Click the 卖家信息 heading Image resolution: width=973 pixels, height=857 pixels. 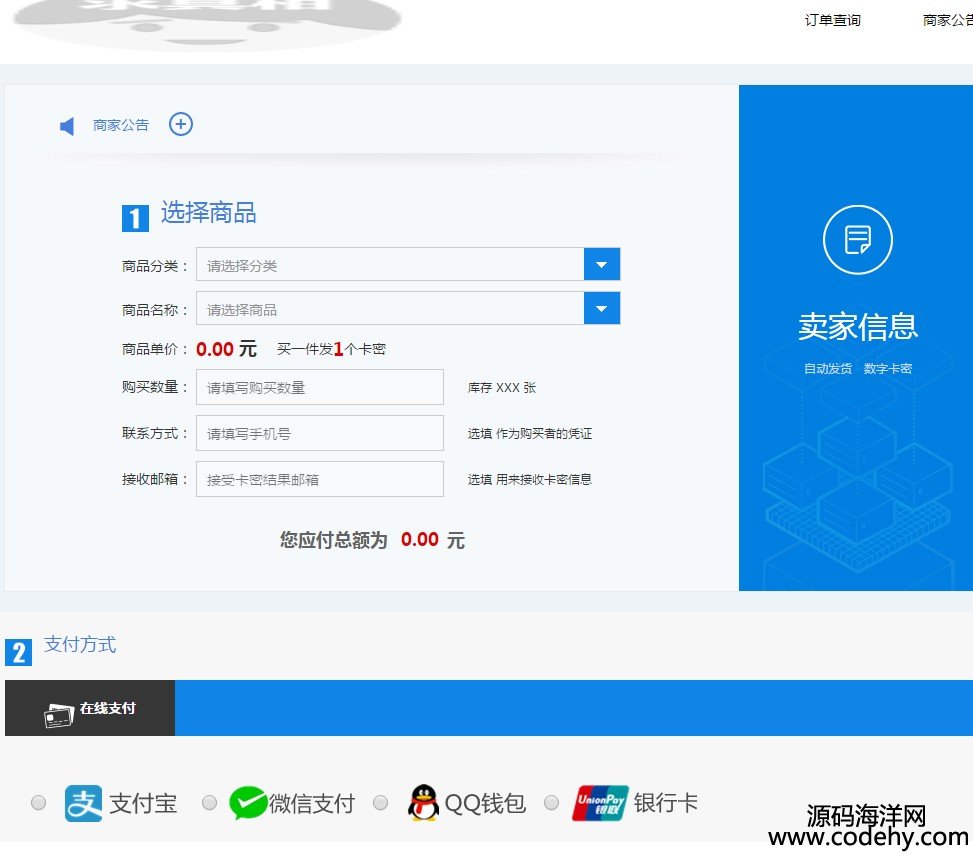tap(858, 326)
